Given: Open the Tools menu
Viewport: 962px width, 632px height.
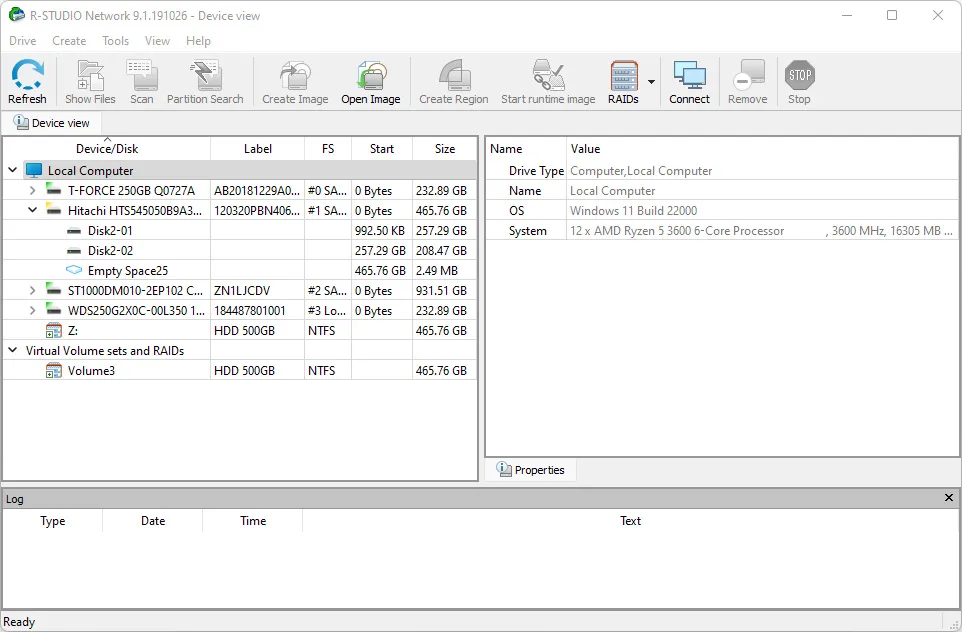Looking at the screenshot, I should (115, 40).
